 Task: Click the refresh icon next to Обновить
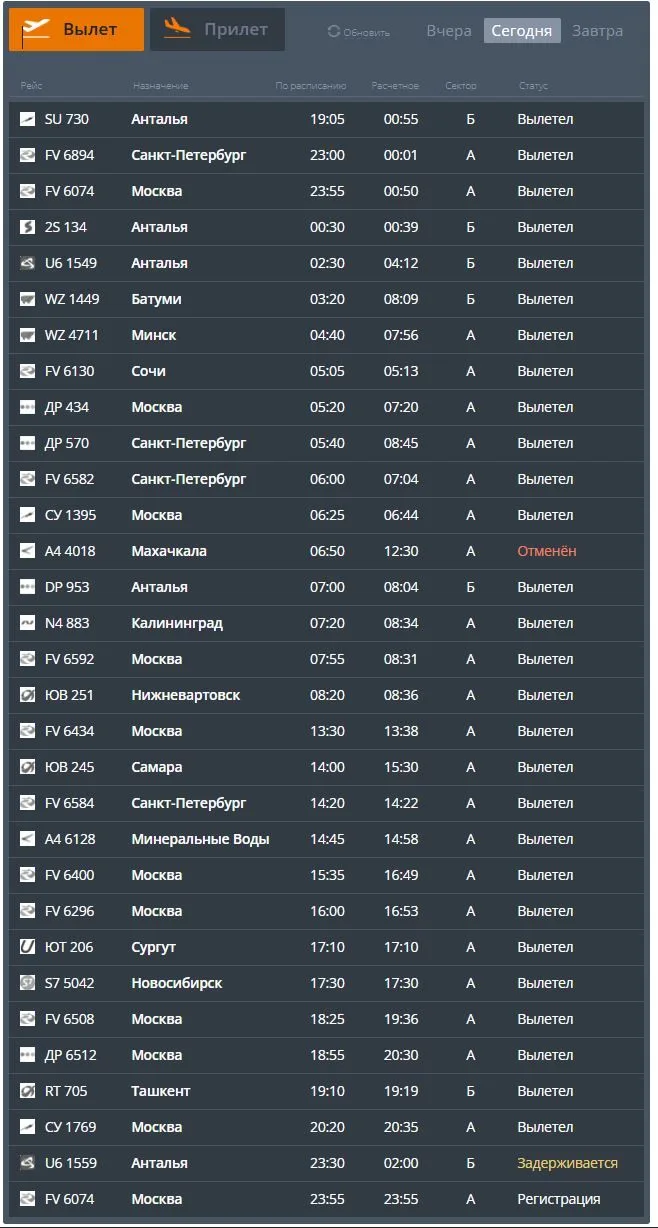(x=334, y=32)
